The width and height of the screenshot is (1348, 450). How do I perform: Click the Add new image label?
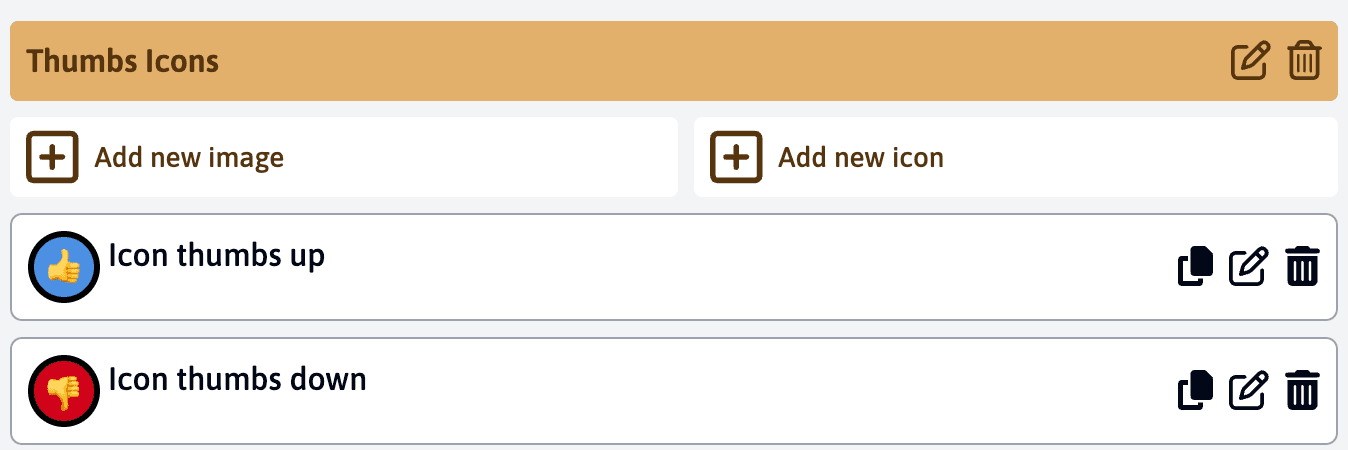click(x=189, y=158)
